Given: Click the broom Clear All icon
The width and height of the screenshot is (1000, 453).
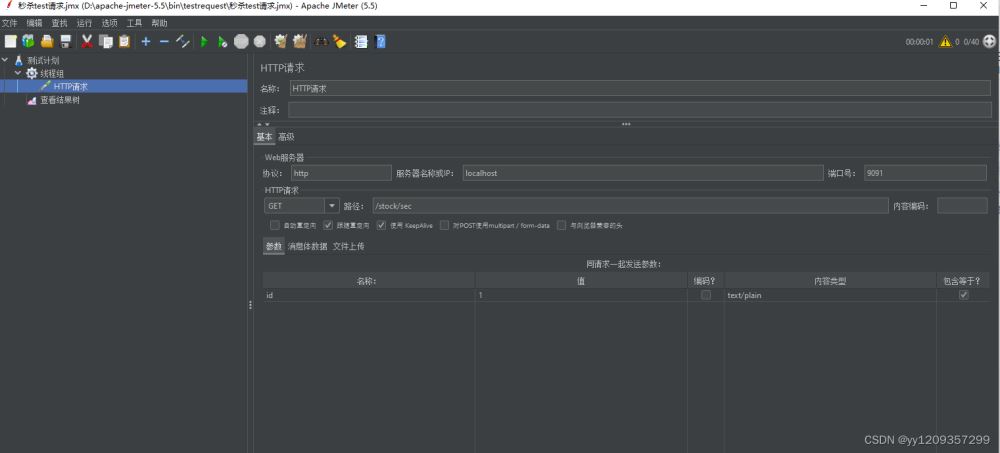Looking at the screenshot, I should [339, 41].
